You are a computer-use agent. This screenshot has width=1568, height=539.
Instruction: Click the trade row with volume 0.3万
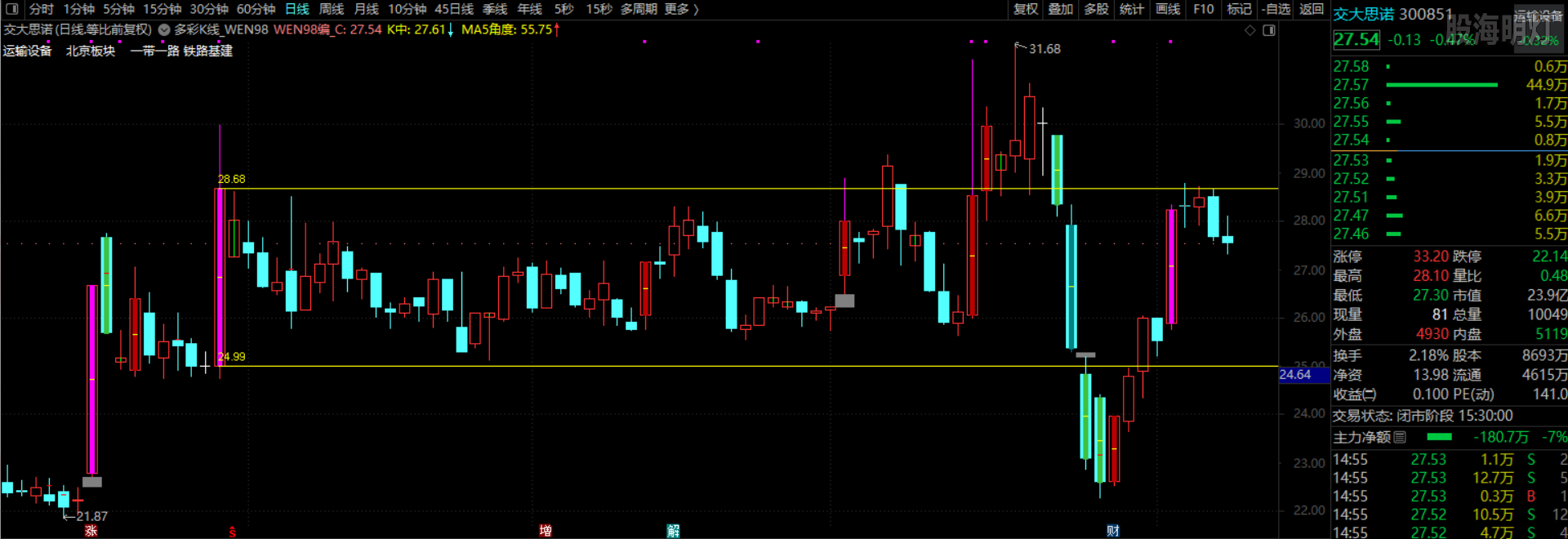click(x=1450, y=496)
